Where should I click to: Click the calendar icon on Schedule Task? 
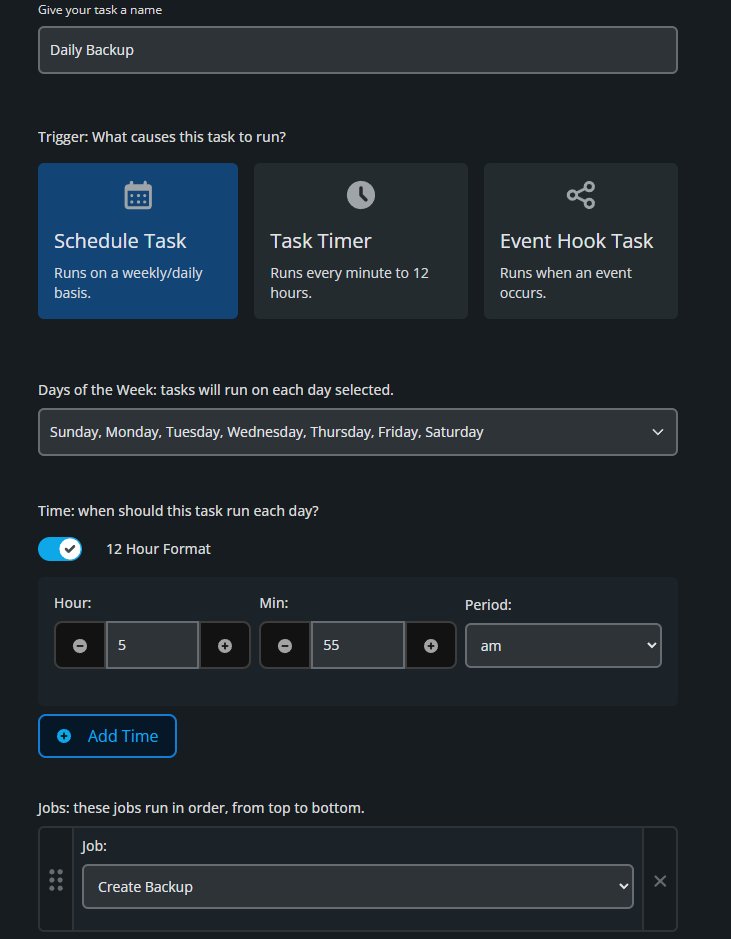[x=138, y=195]
